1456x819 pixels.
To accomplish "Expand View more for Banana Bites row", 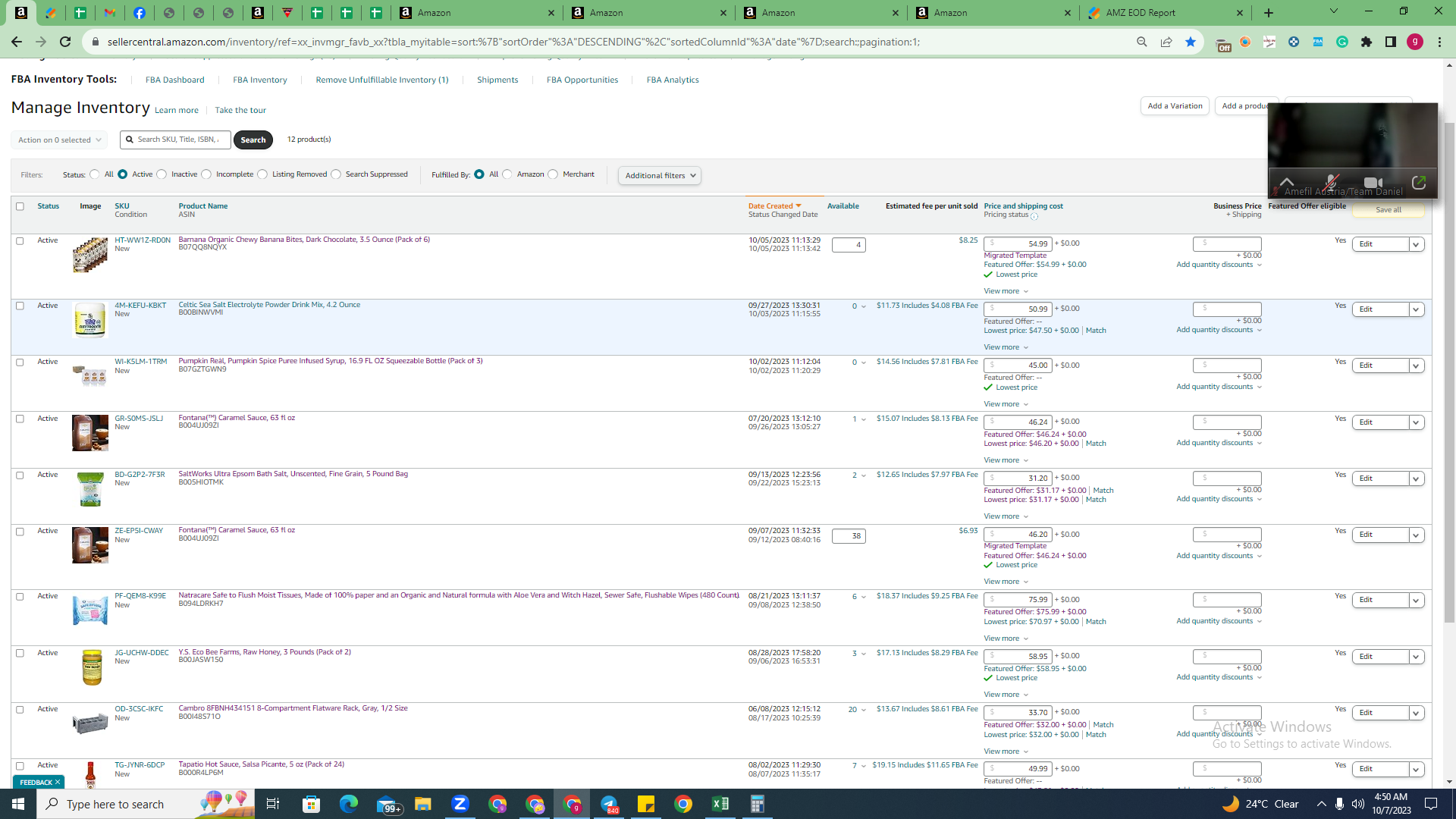I will click(x=1006, y=291).
